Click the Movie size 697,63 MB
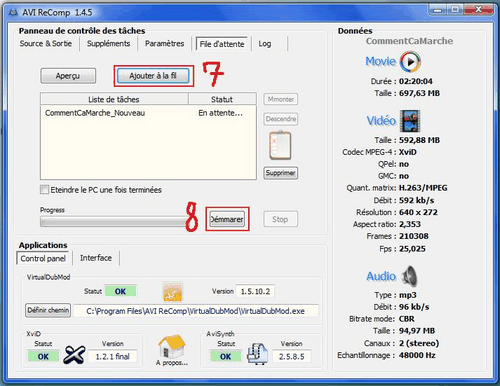Viewport: 500px width, 386px height. [x=419, y=93]
